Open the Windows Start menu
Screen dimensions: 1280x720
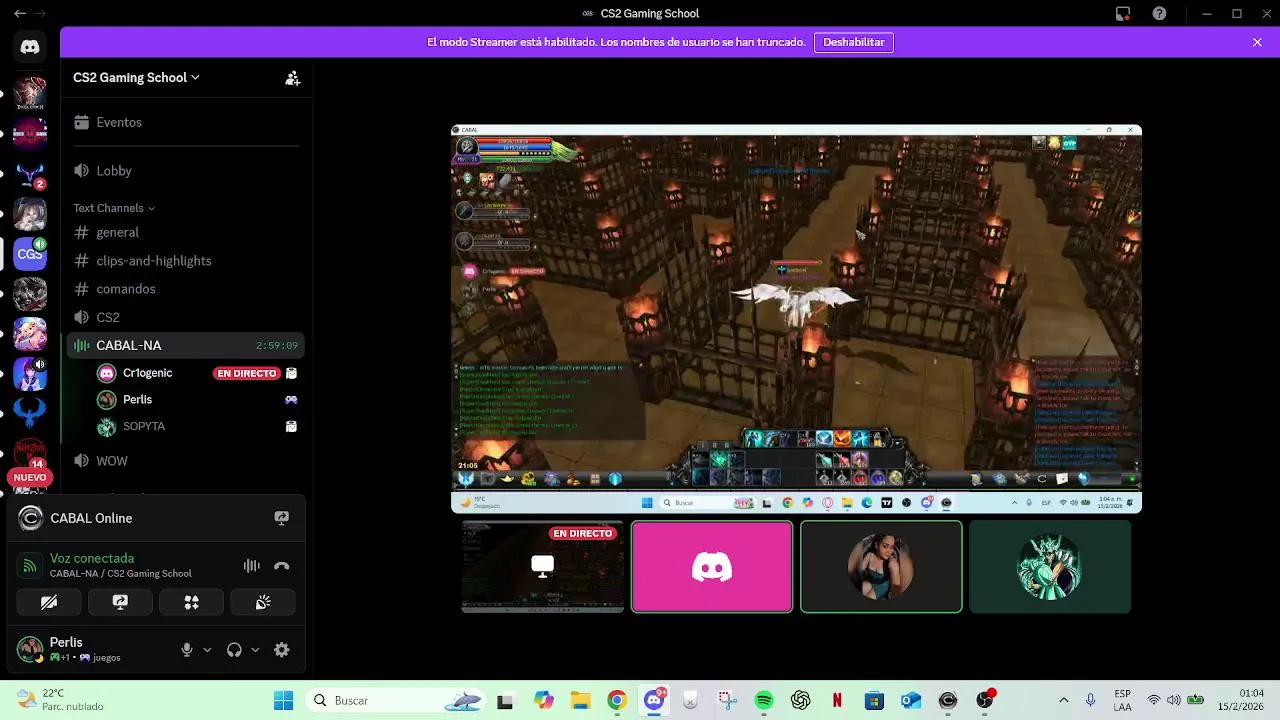pos(284,700)
